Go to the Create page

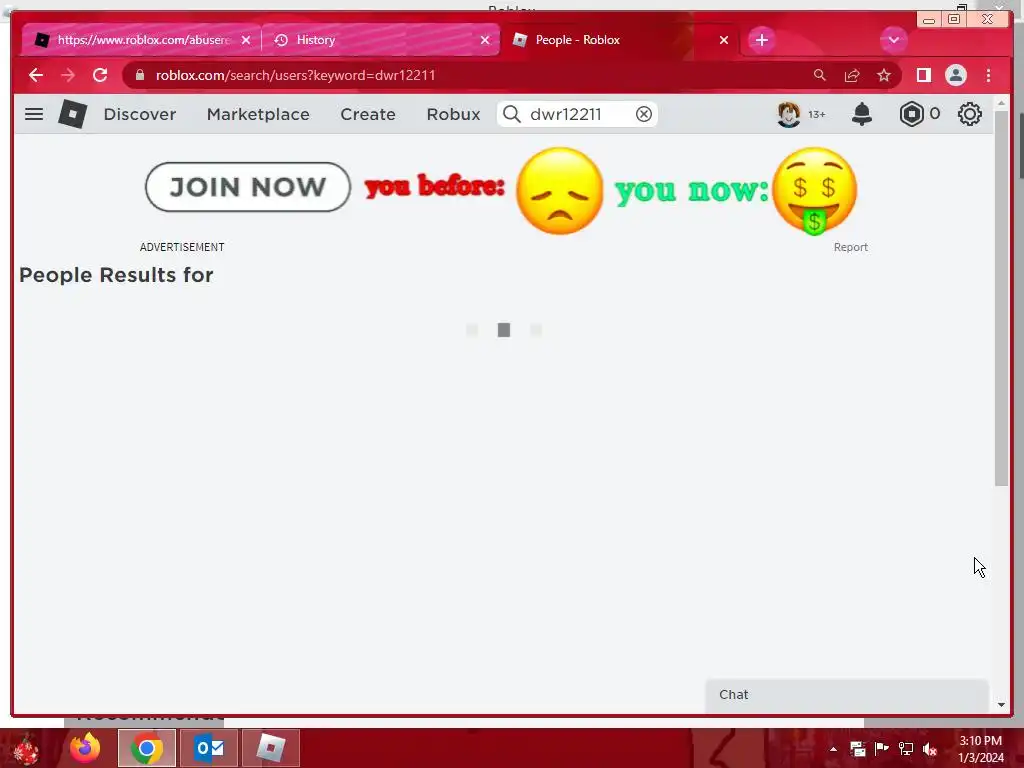(x=368, y=114)
